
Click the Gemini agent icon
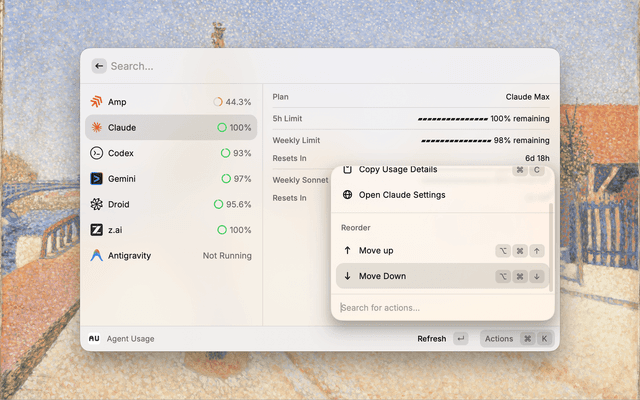(96, 179)
